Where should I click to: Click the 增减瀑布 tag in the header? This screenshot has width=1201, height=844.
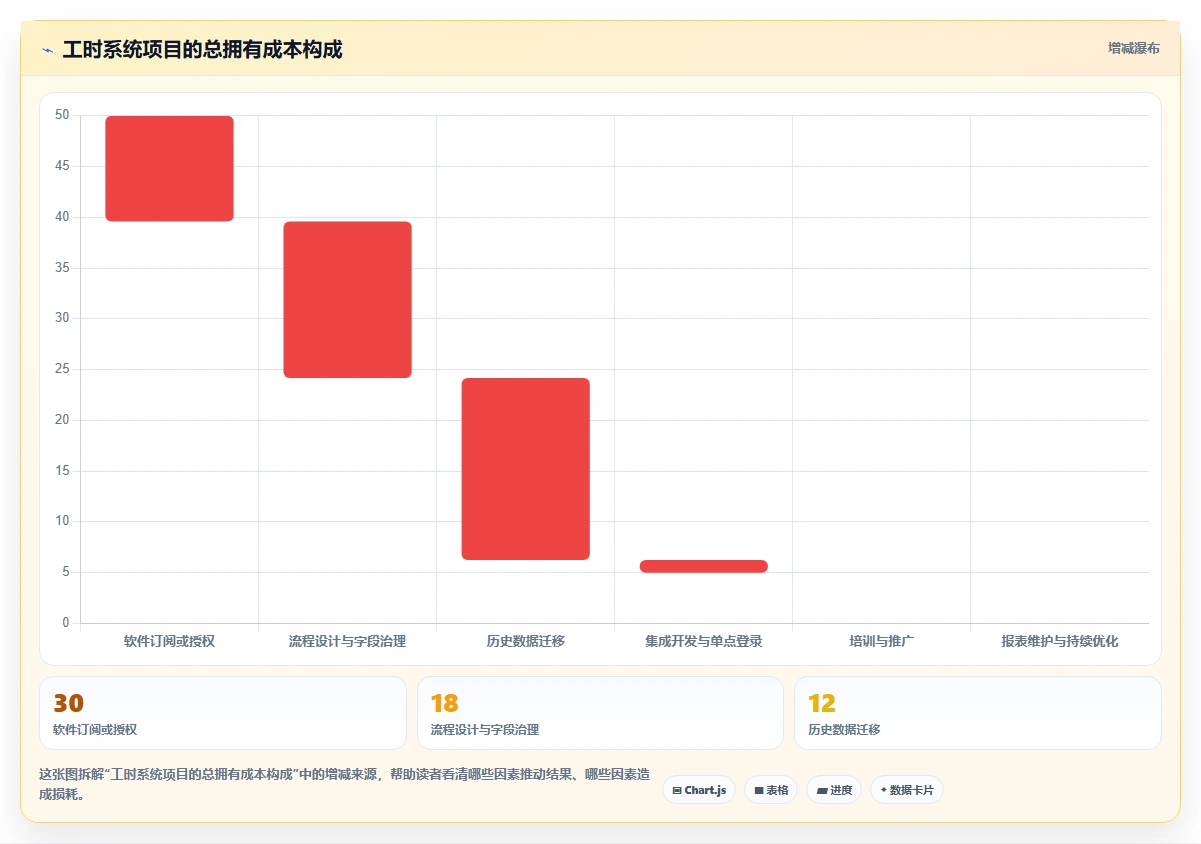click(1133, 48)
